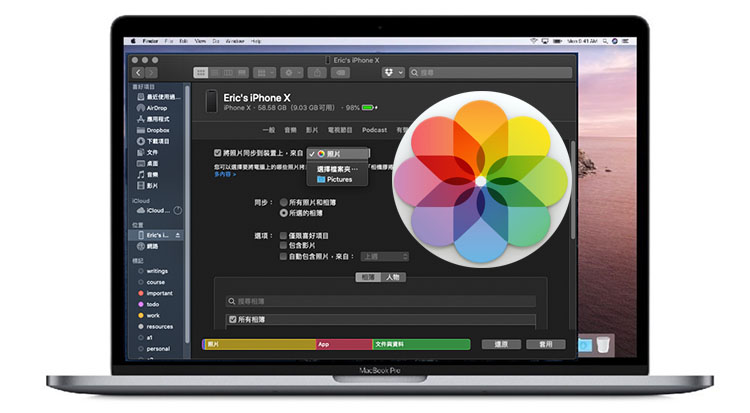Viewport: 750px width, 413px height.
Task: Toggle the sync photos to device checkbox
Action: [x=218, y=153]
